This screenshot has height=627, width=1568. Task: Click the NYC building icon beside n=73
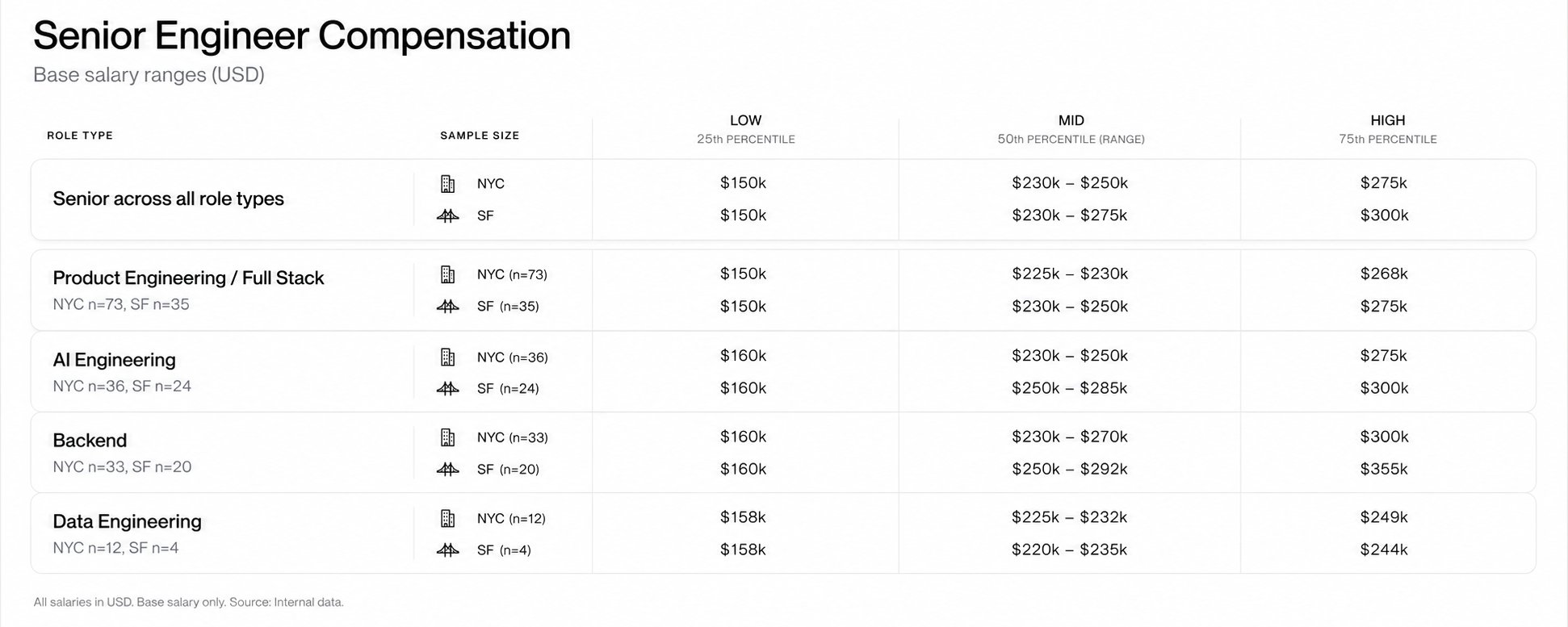click(447, 274)
